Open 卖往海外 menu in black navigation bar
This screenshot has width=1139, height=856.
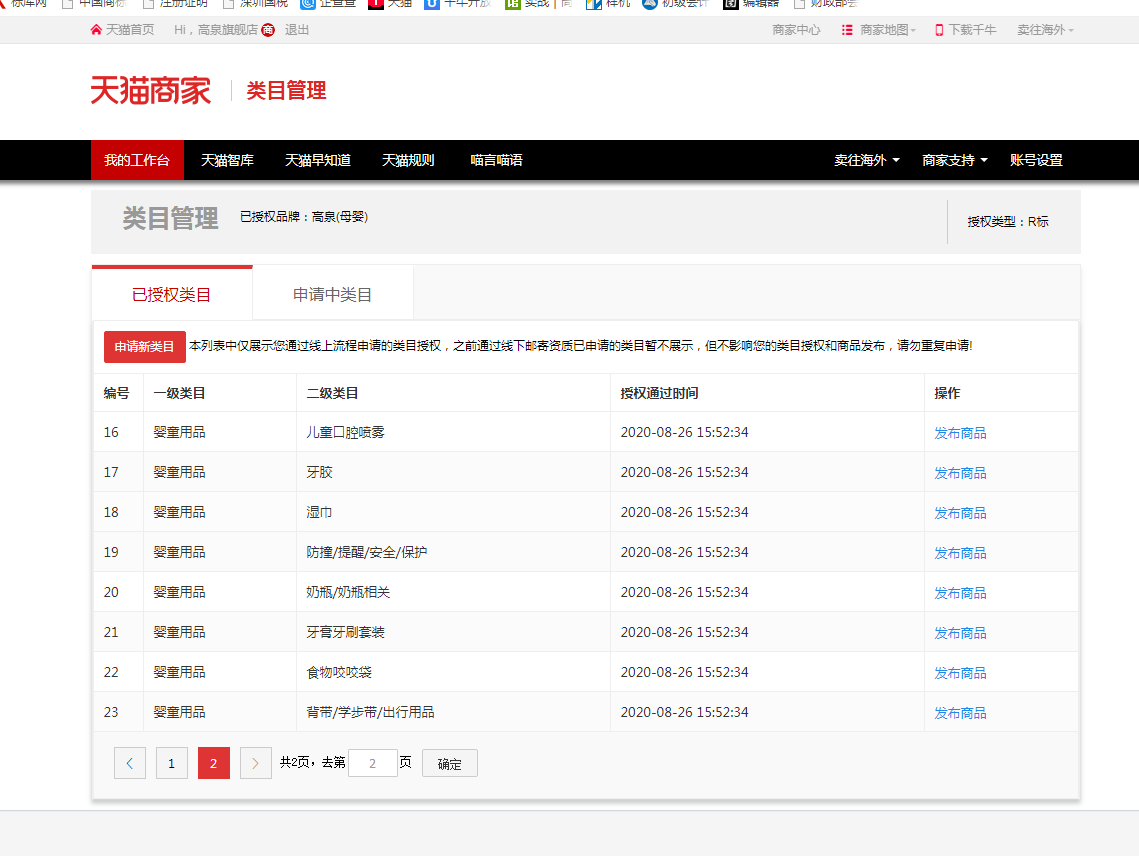point(867,160)
